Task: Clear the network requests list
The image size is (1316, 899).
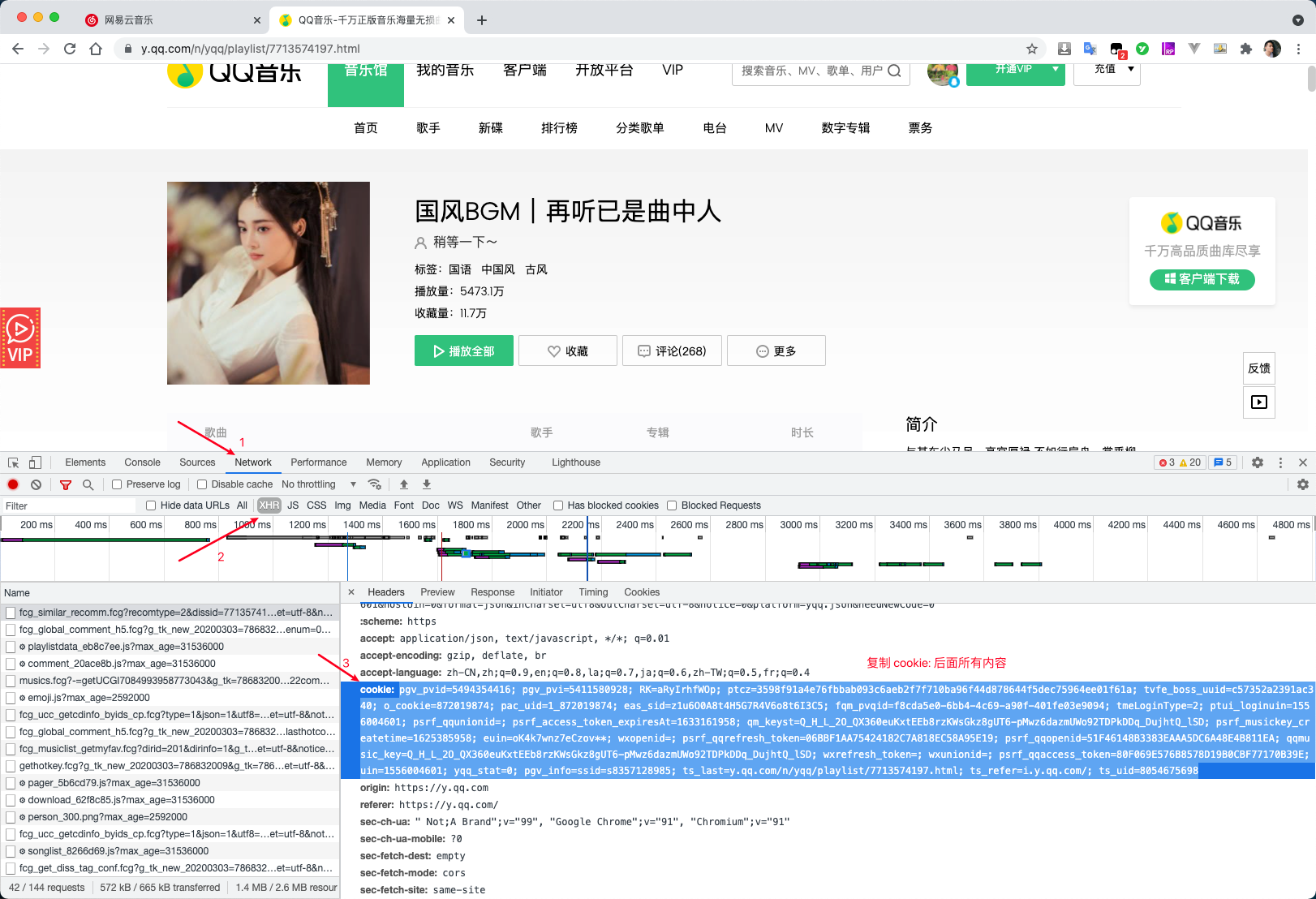Action: click(x=36, y=484)
